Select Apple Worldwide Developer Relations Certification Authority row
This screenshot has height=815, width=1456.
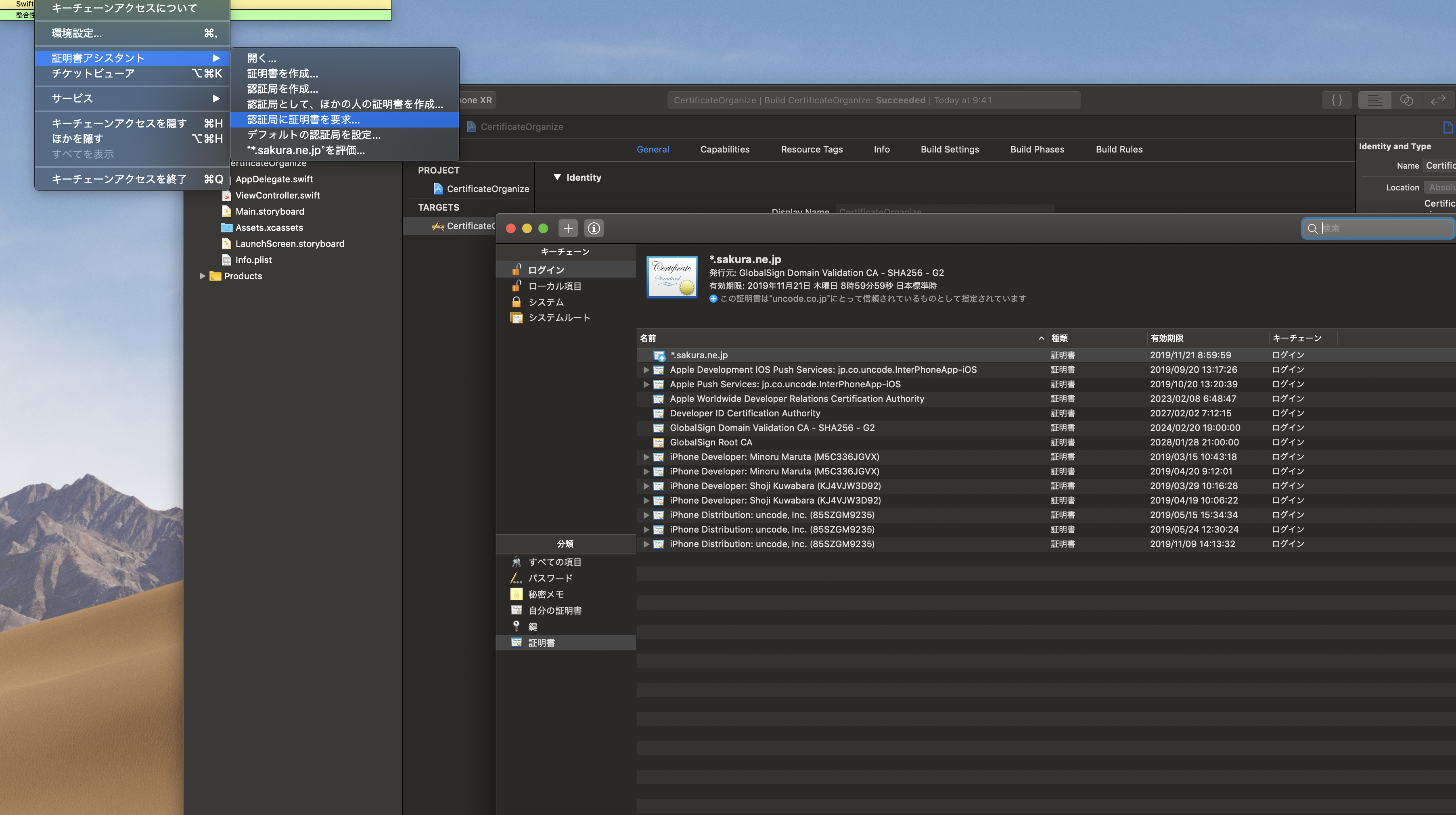tap(1046, 399)
